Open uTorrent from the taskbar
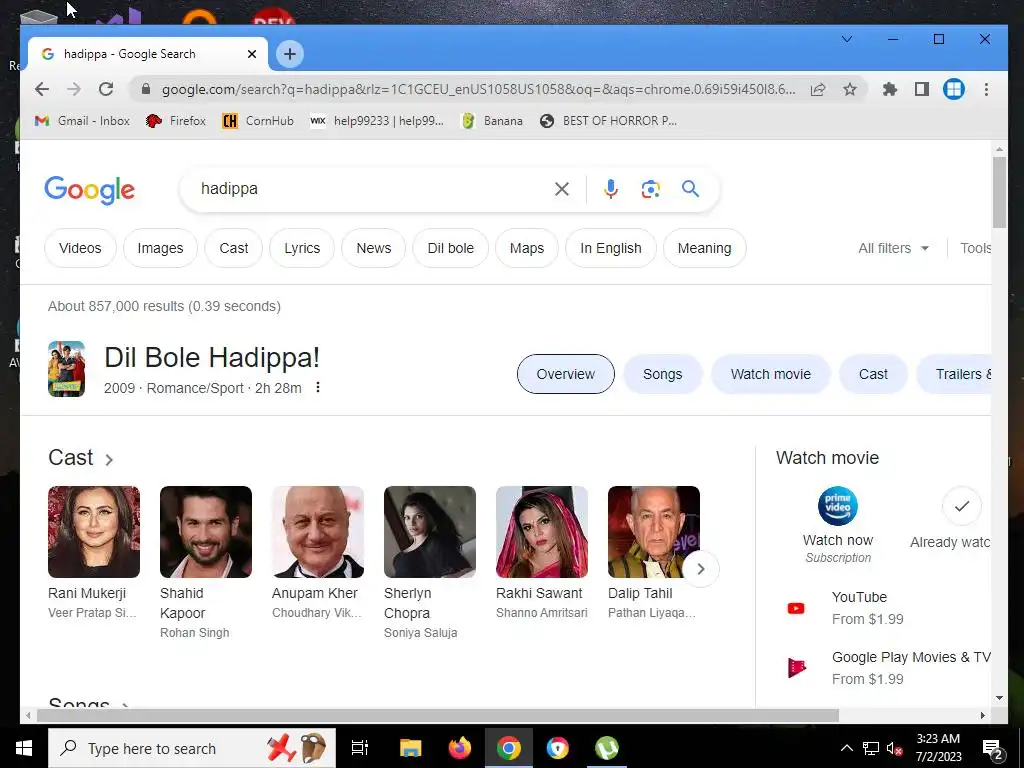 (607, 748)
